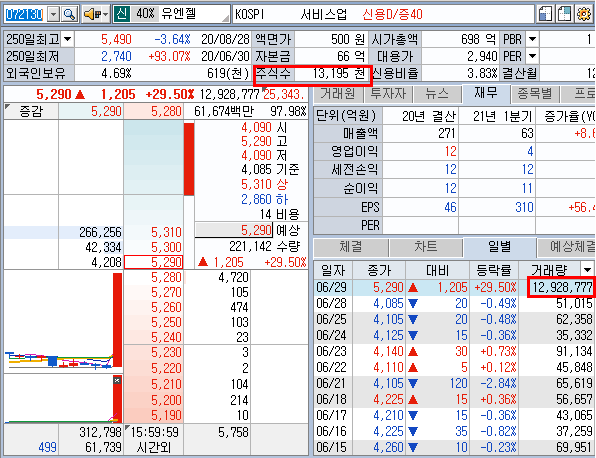
Task: Click the bid price 5,210
Action: pos(166,384)
